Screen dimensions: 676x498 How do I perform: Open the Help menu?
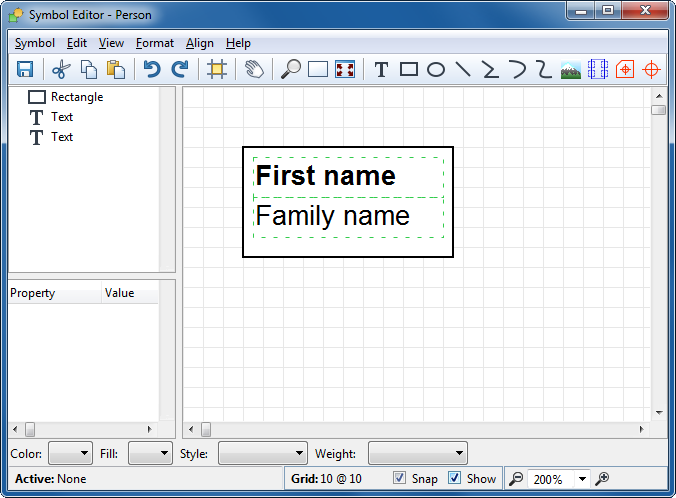tap(238, 43)
